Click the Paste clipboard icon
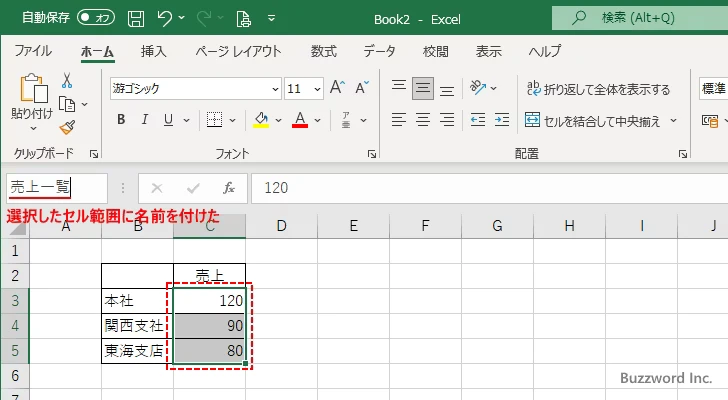This screenshot has width=728, height=400. pos(33,88)
